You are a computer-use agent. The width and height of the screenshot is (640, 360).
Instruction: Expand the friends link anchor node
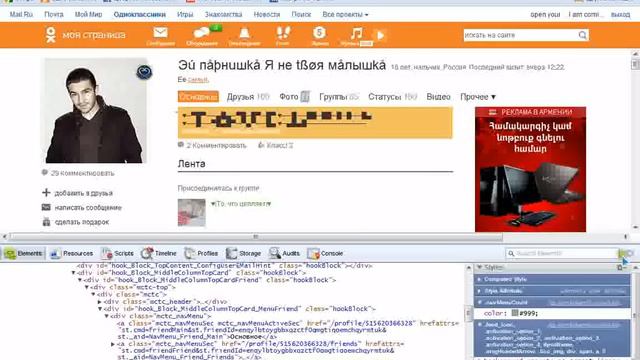point(113,344)
